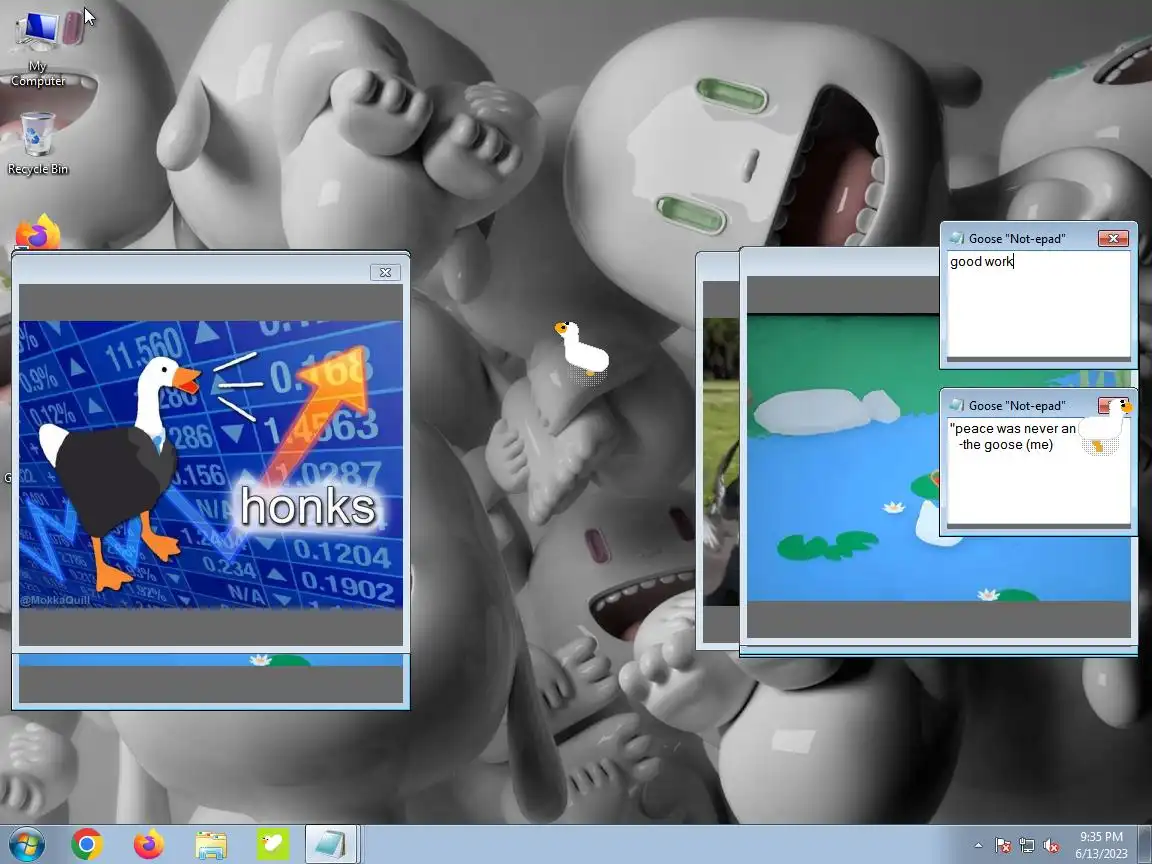
Task: Activate the notepad window taskbar button
Action: click(331, 844)
